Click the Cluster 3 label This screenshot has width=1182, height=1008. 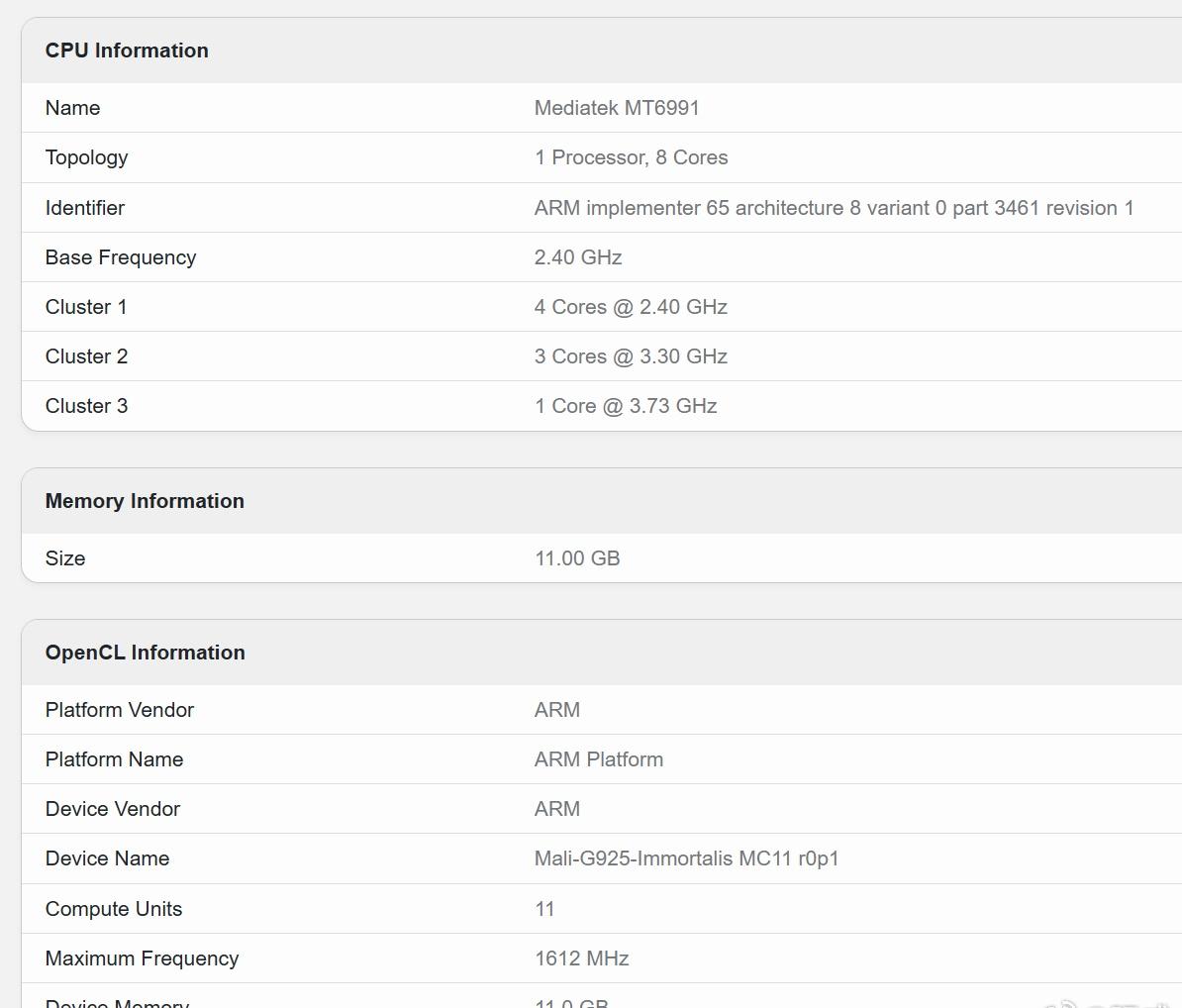point(87,406)
